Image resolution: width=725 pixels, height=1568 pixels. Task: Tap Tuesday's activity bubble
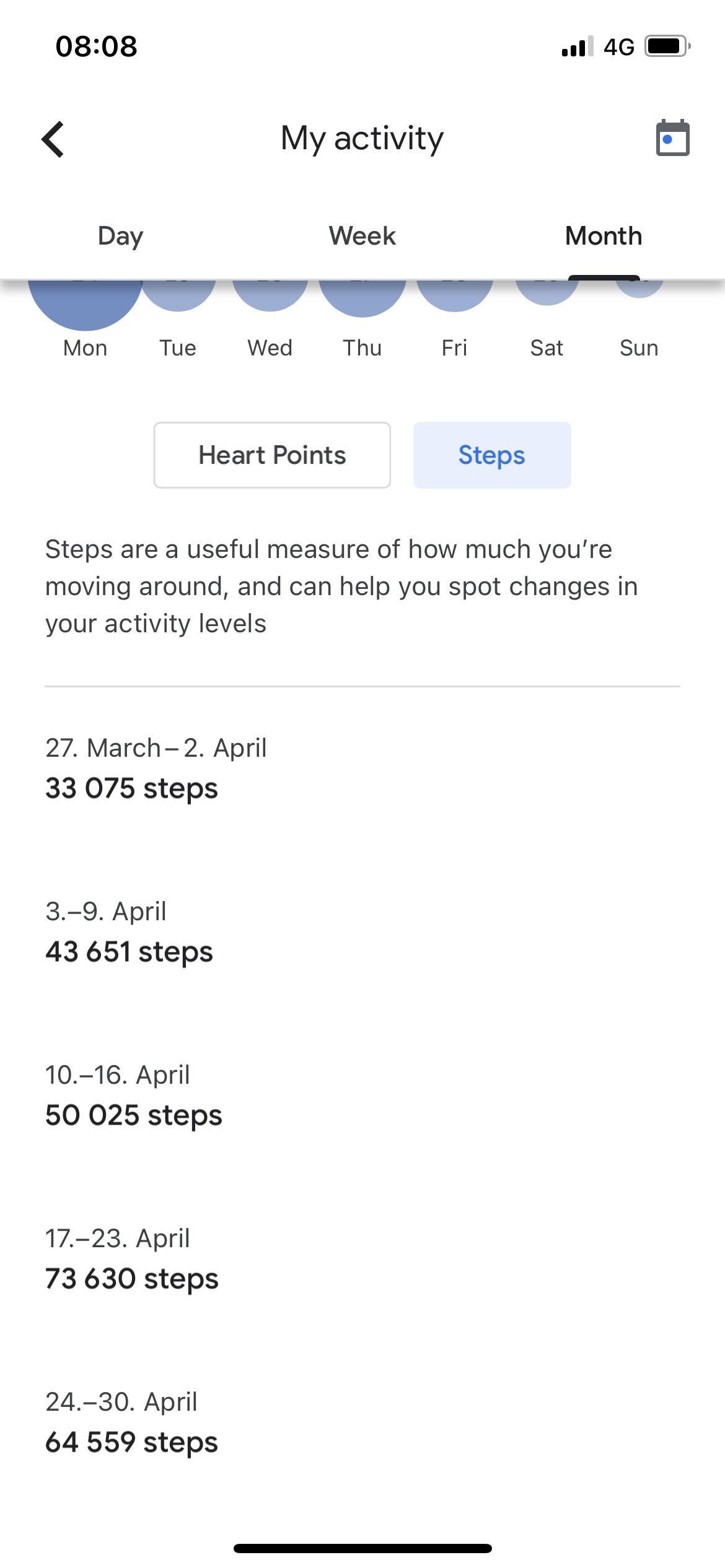pos(178,295)
